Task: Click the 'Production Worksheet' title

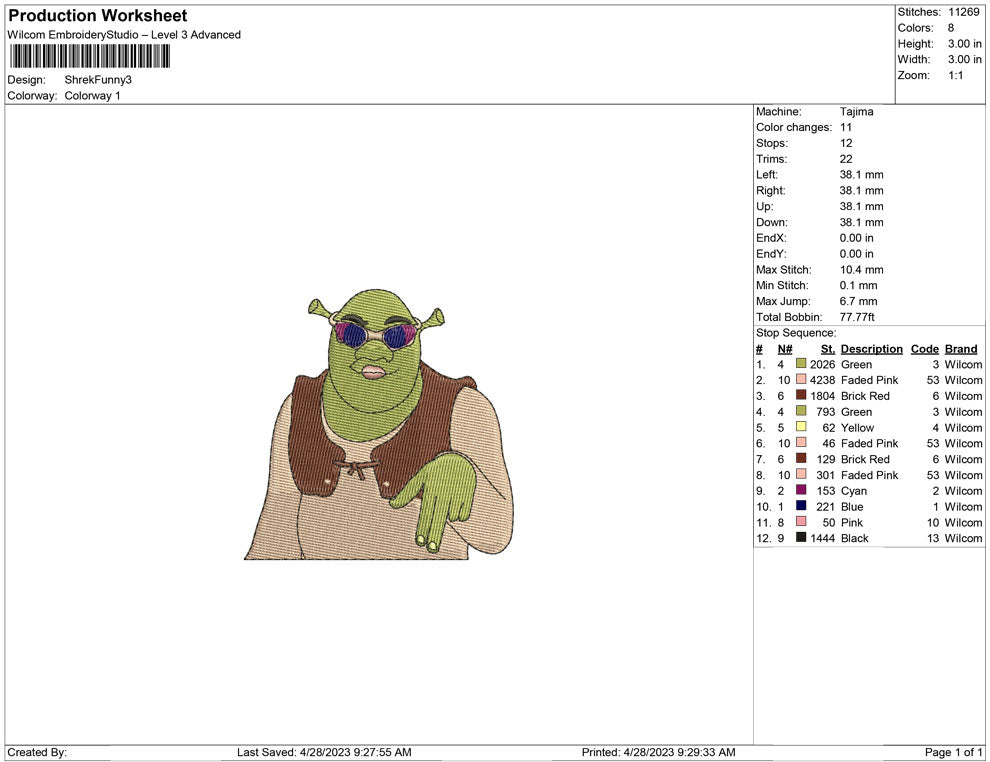Action: pos(98,16)
